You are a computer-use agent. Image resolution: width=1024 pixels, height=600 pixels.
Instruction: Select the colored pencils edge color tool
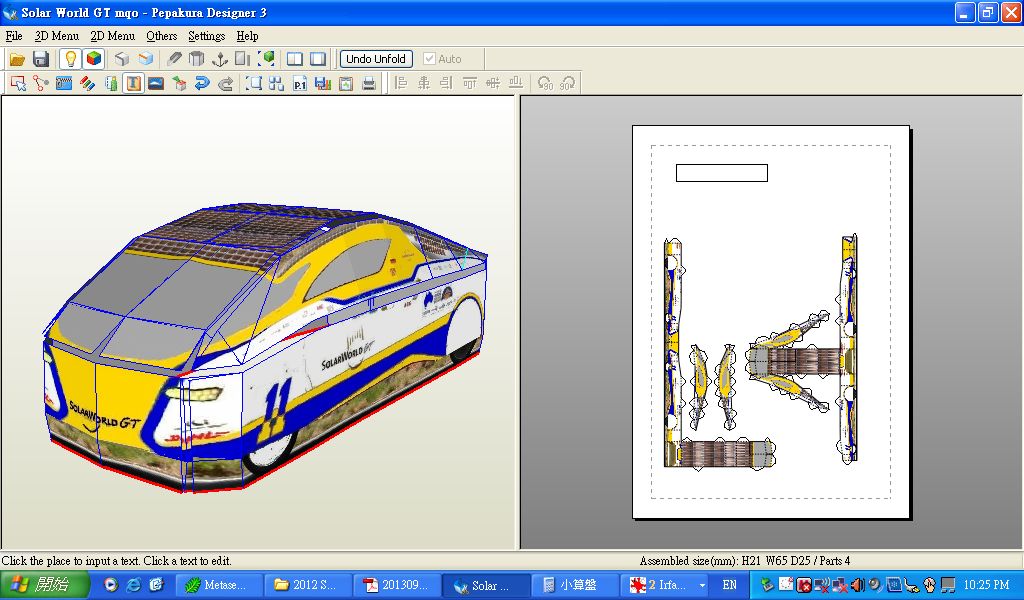[x=87, y=84]
